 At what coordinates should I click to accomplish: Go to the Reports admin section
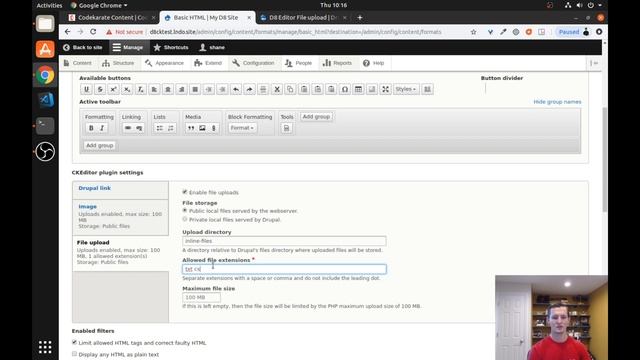(337, 63)
